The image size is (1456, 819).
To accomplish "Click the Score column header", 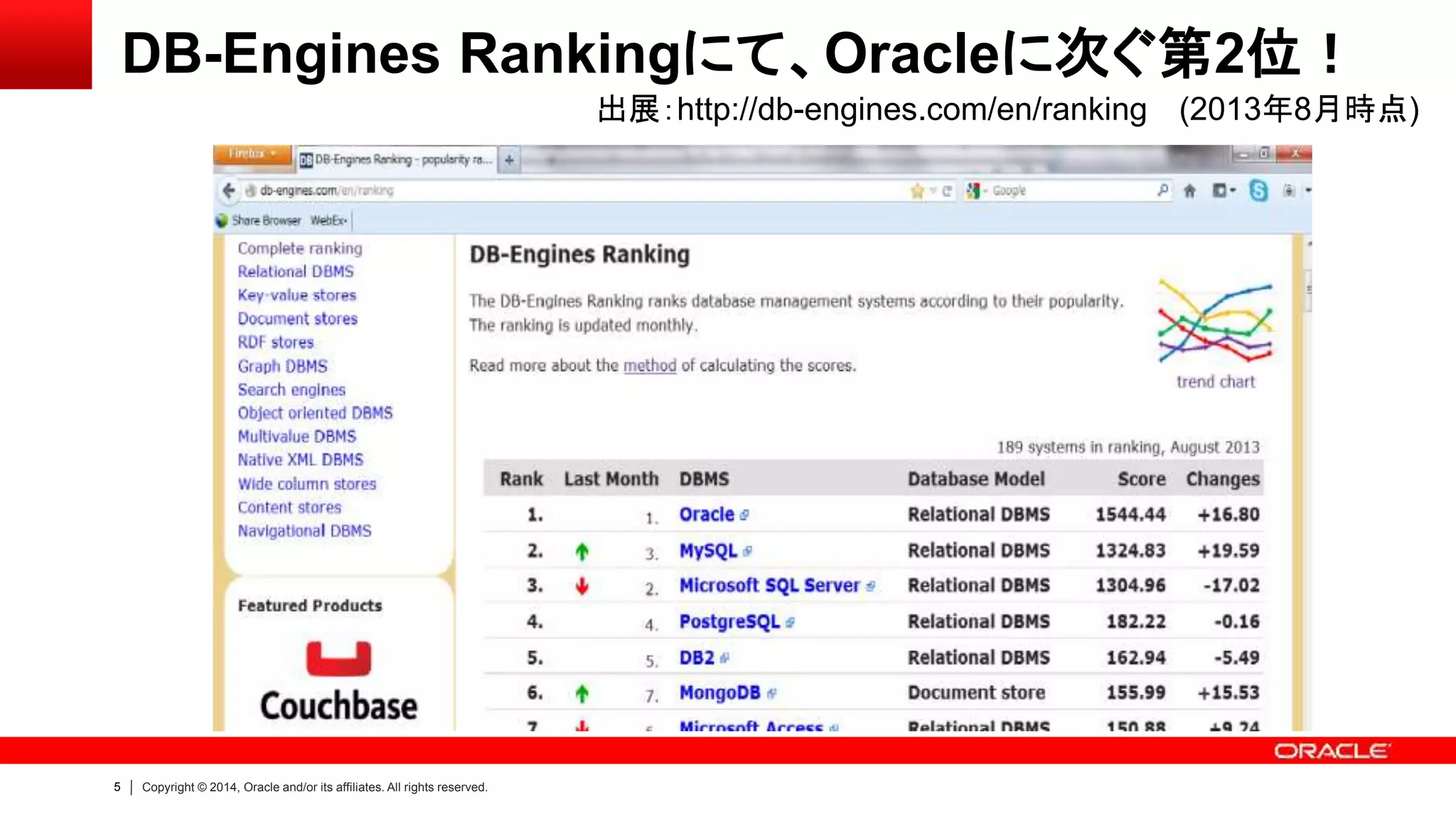I will 1141,479.
